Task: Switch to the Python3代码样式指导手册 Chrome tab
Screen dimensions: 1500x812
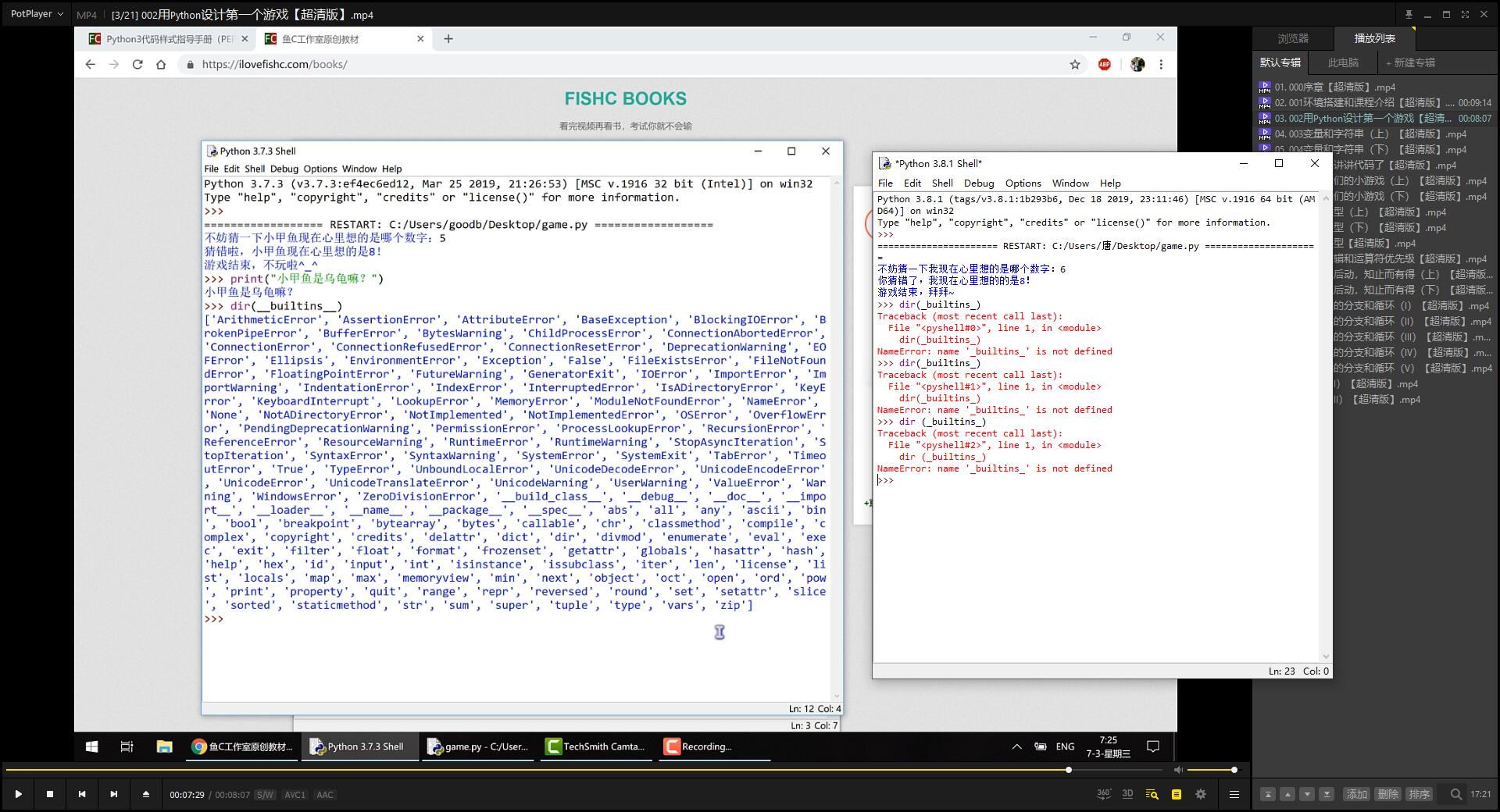Action: click(x=168, y=38)
